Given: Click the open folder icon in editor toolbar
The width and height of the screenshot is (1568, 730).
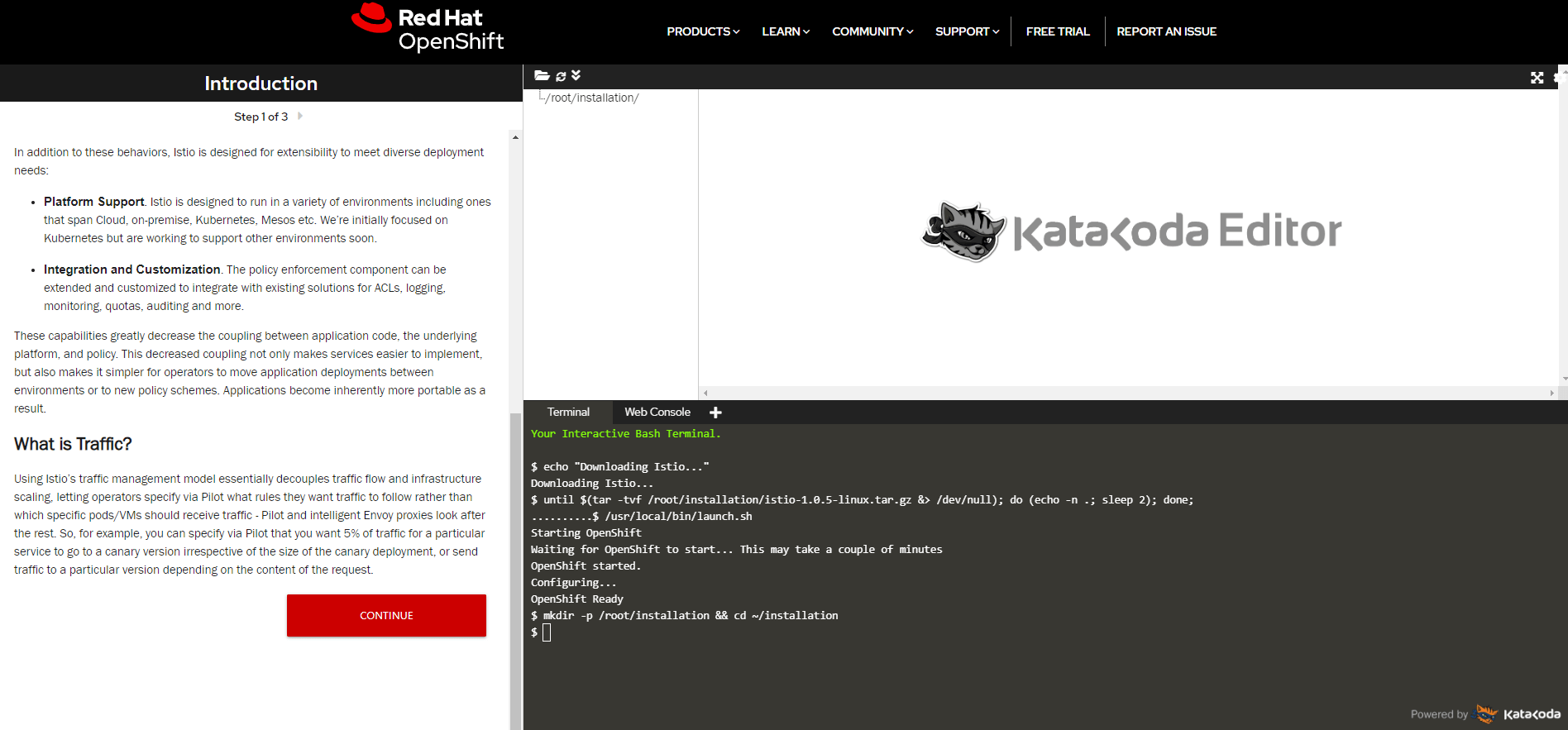Looking at the screenshot, I should pos(542,76).
